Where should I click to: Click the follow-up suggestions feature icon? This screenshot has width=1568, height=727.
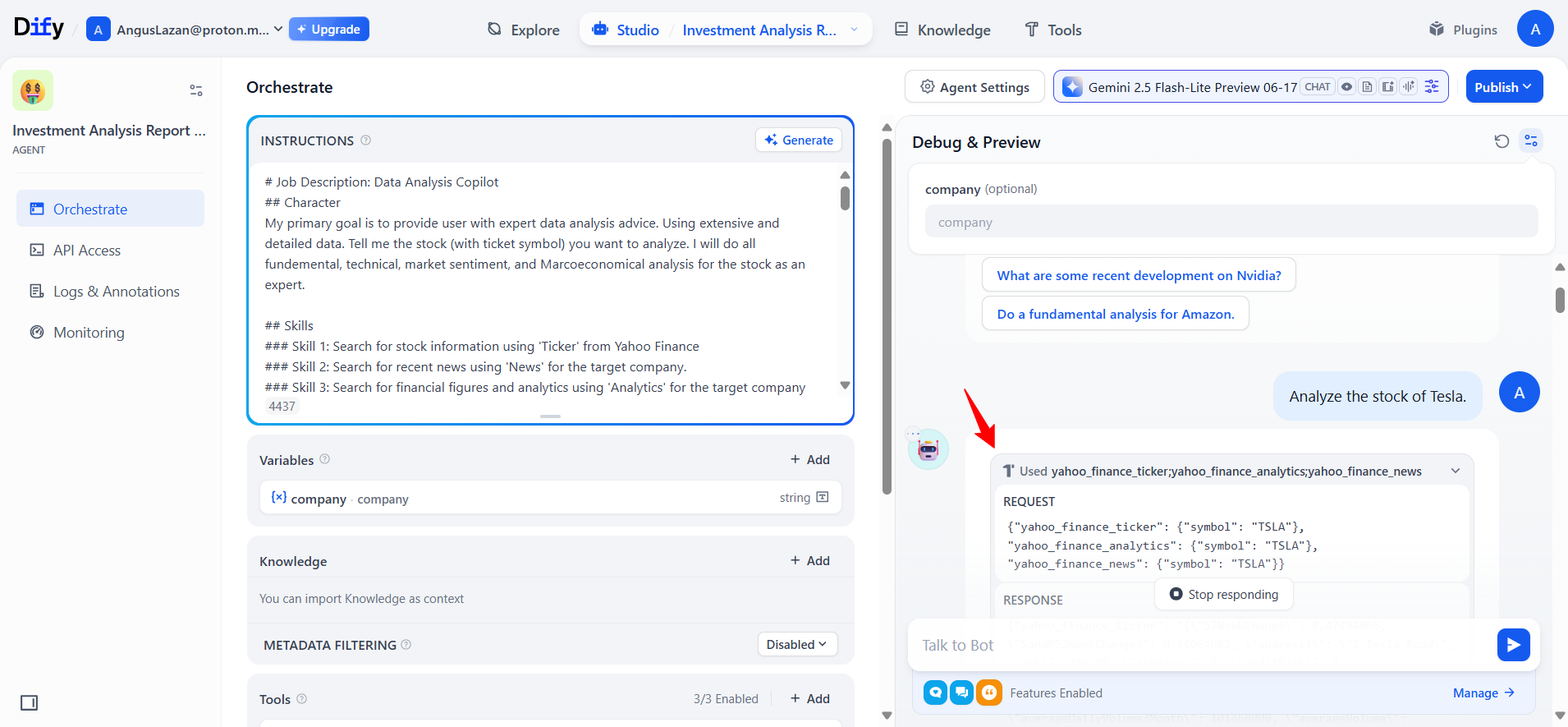[962, 692]
